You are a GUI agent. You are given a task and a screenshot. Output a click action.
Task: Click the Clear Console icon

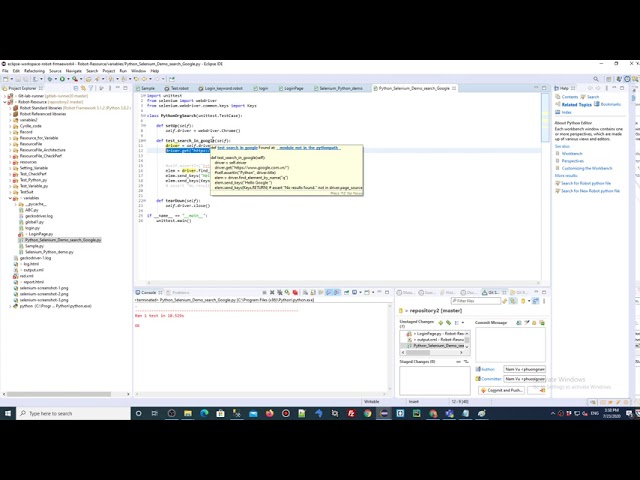[x=305, y=293]
